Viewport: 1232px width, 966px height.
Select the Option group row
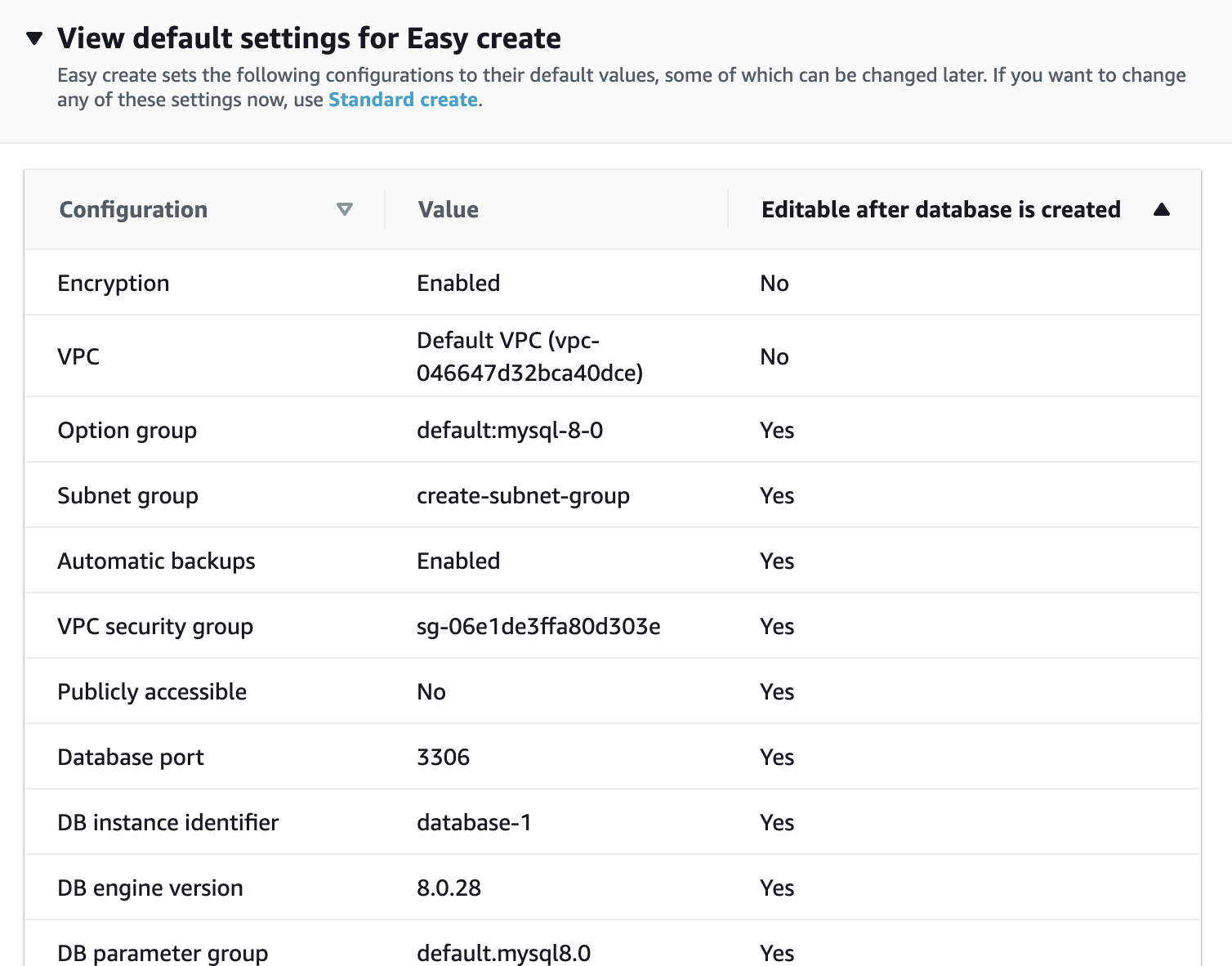click(x=127, y=430)
